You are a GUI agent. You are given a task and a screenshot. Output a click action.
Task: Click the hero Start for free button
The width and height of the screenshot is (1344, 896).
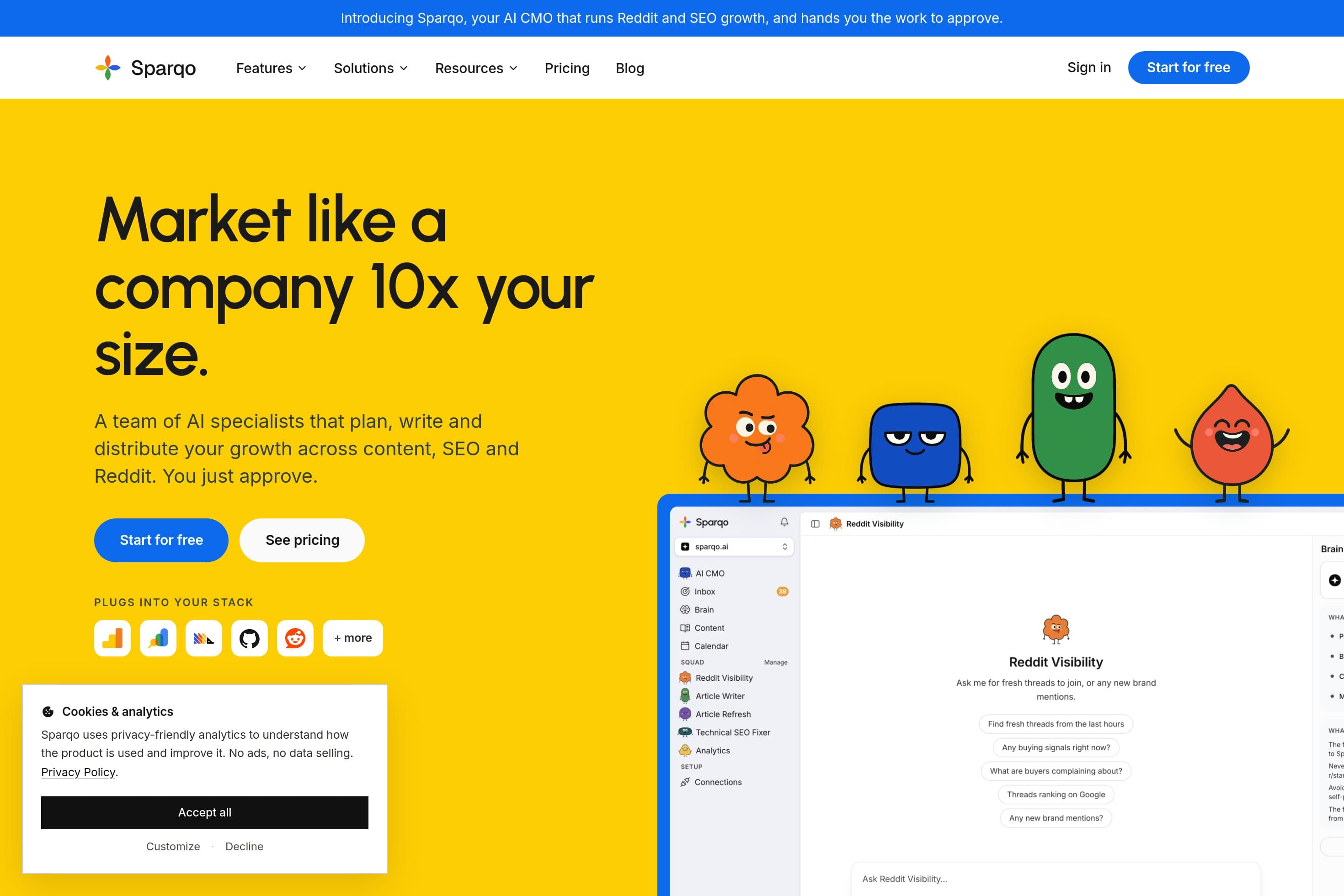pos(161,540)
